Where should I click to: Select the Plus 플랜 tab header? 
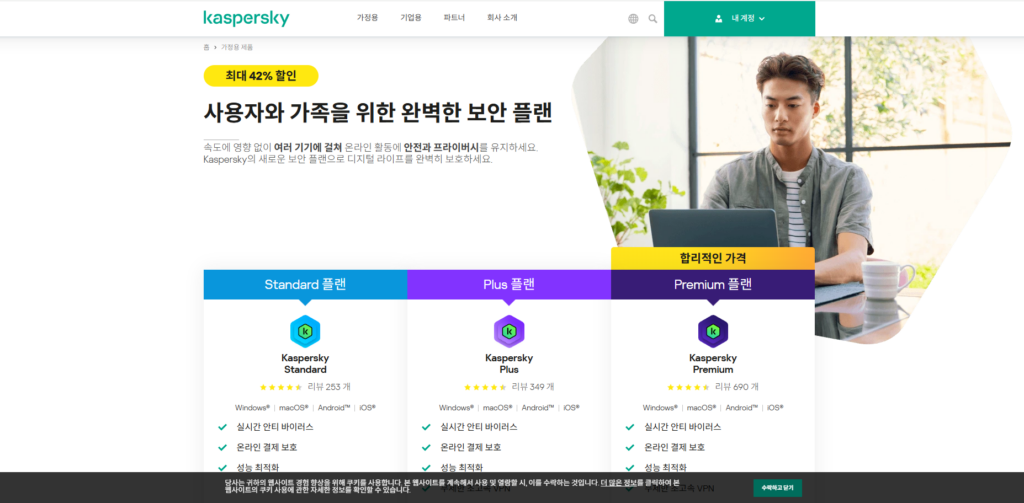(x=509, y=285)
